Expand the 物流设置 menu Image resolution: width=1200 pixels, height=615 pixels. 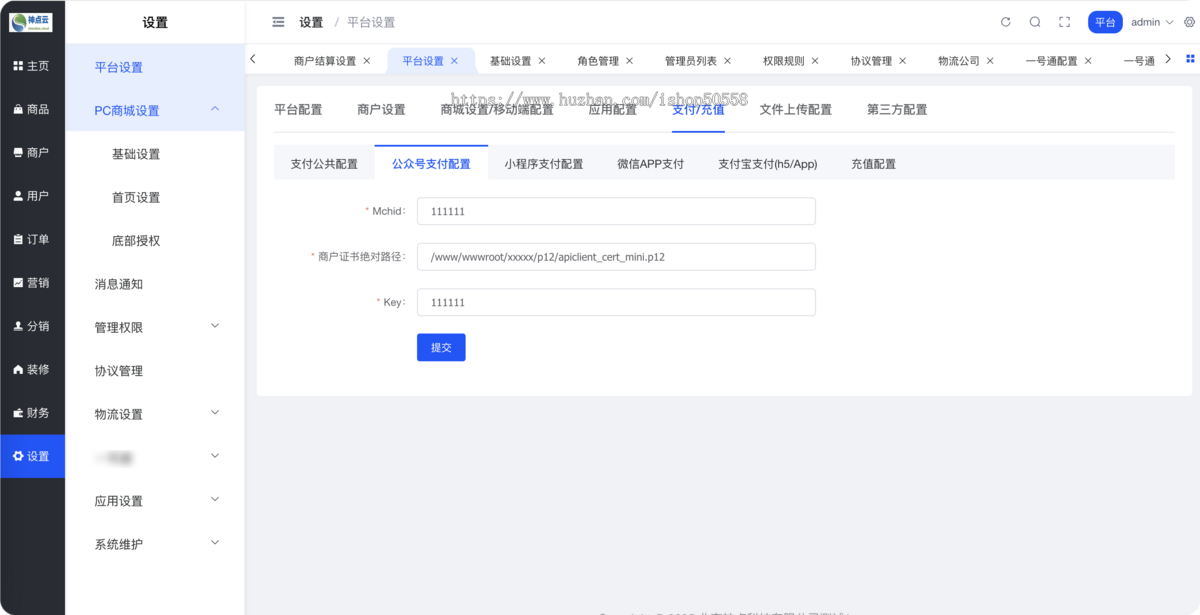[215, 413]
